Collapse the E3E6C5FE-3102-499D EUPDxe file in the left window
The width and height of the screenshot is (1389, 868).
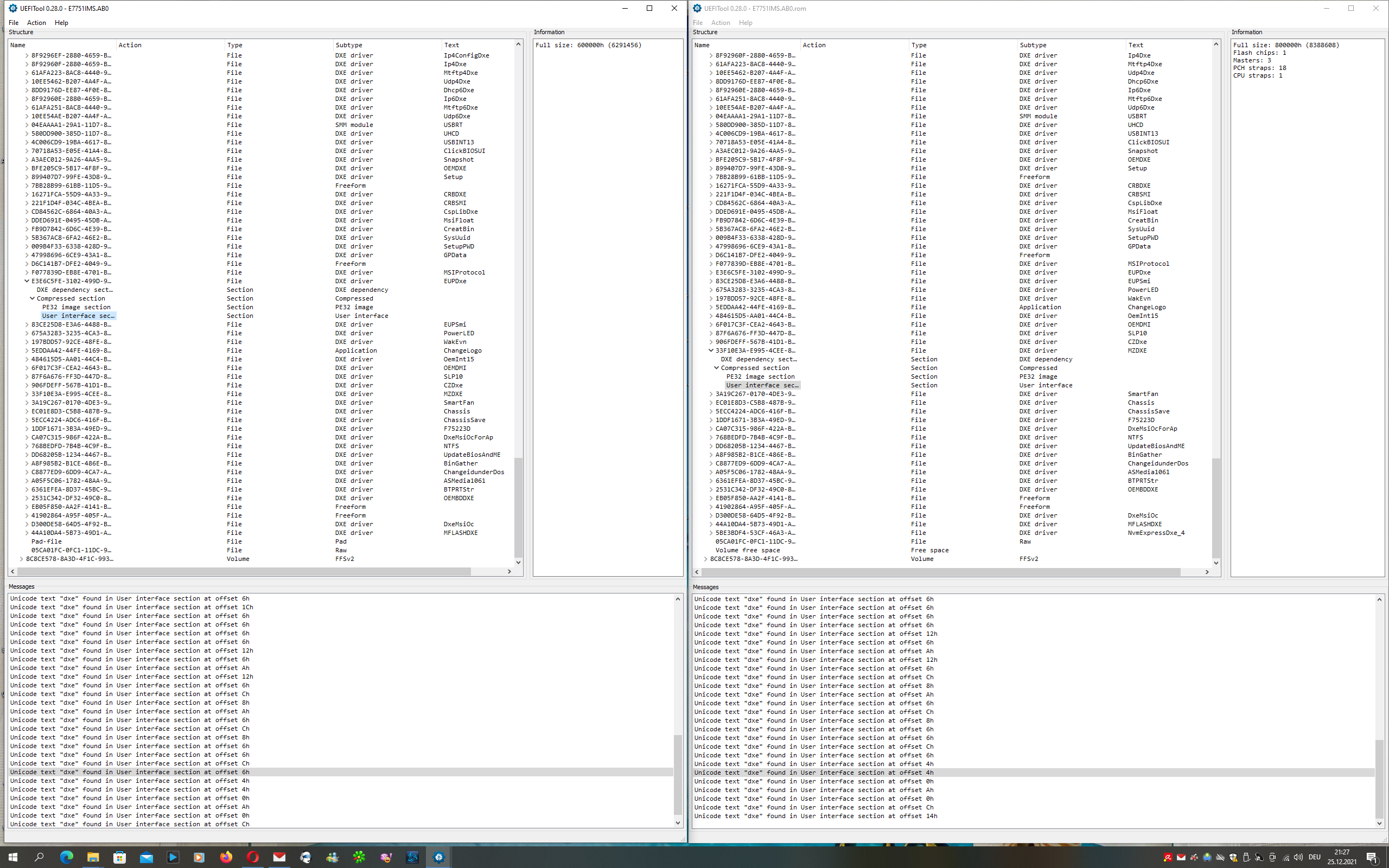(27, 282)
